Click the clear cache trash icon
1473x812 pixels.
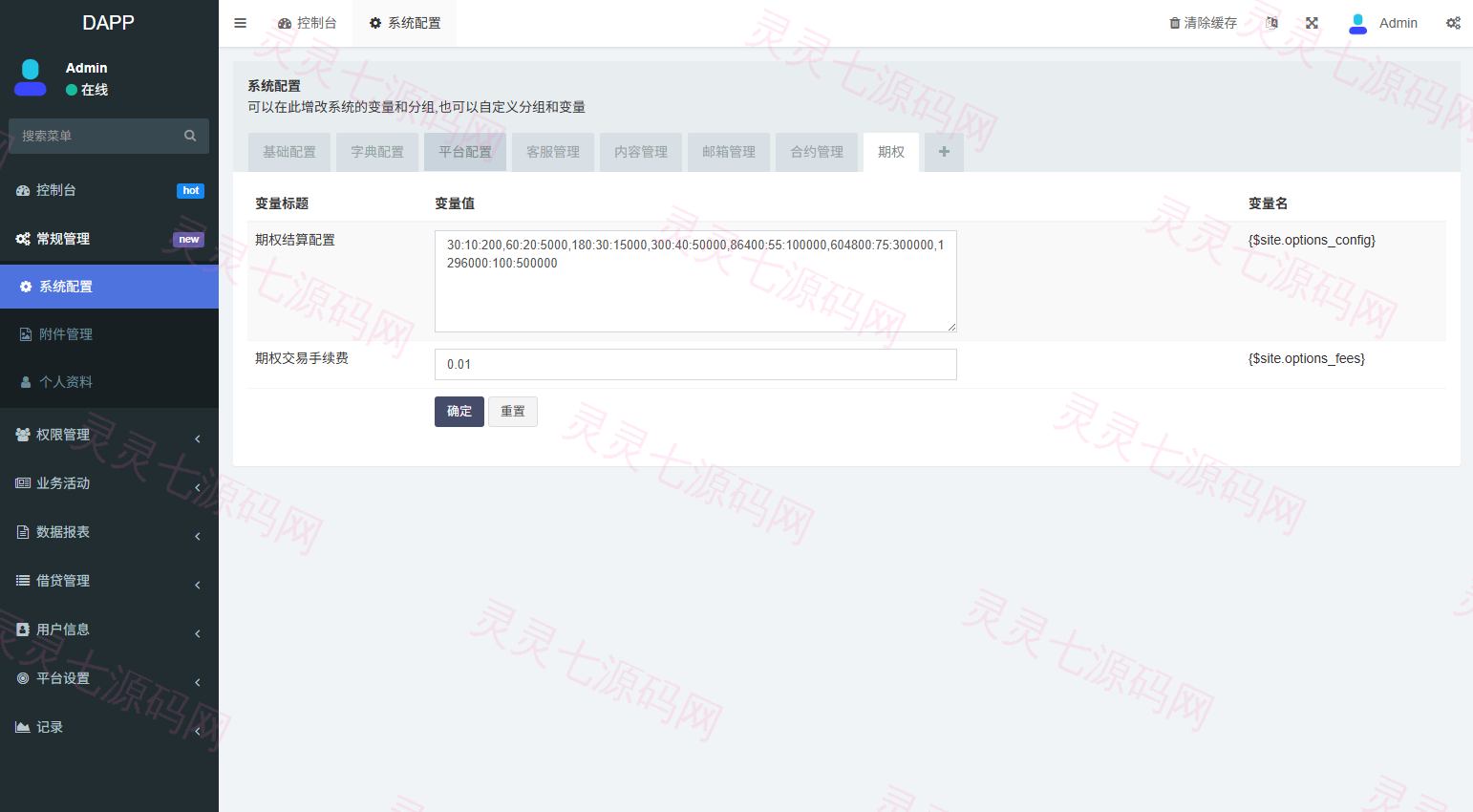coord(1175,23)
